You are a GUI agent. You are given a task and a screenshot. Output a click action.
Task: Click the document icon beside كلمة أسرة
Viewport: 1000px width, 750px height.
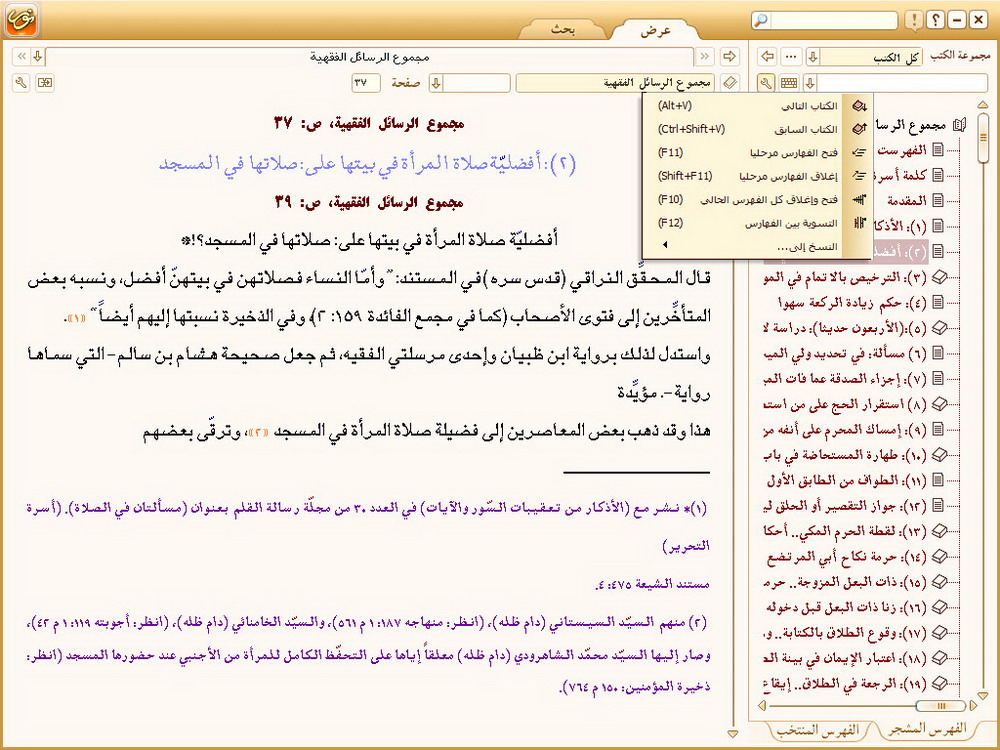[x=938, y=175]
